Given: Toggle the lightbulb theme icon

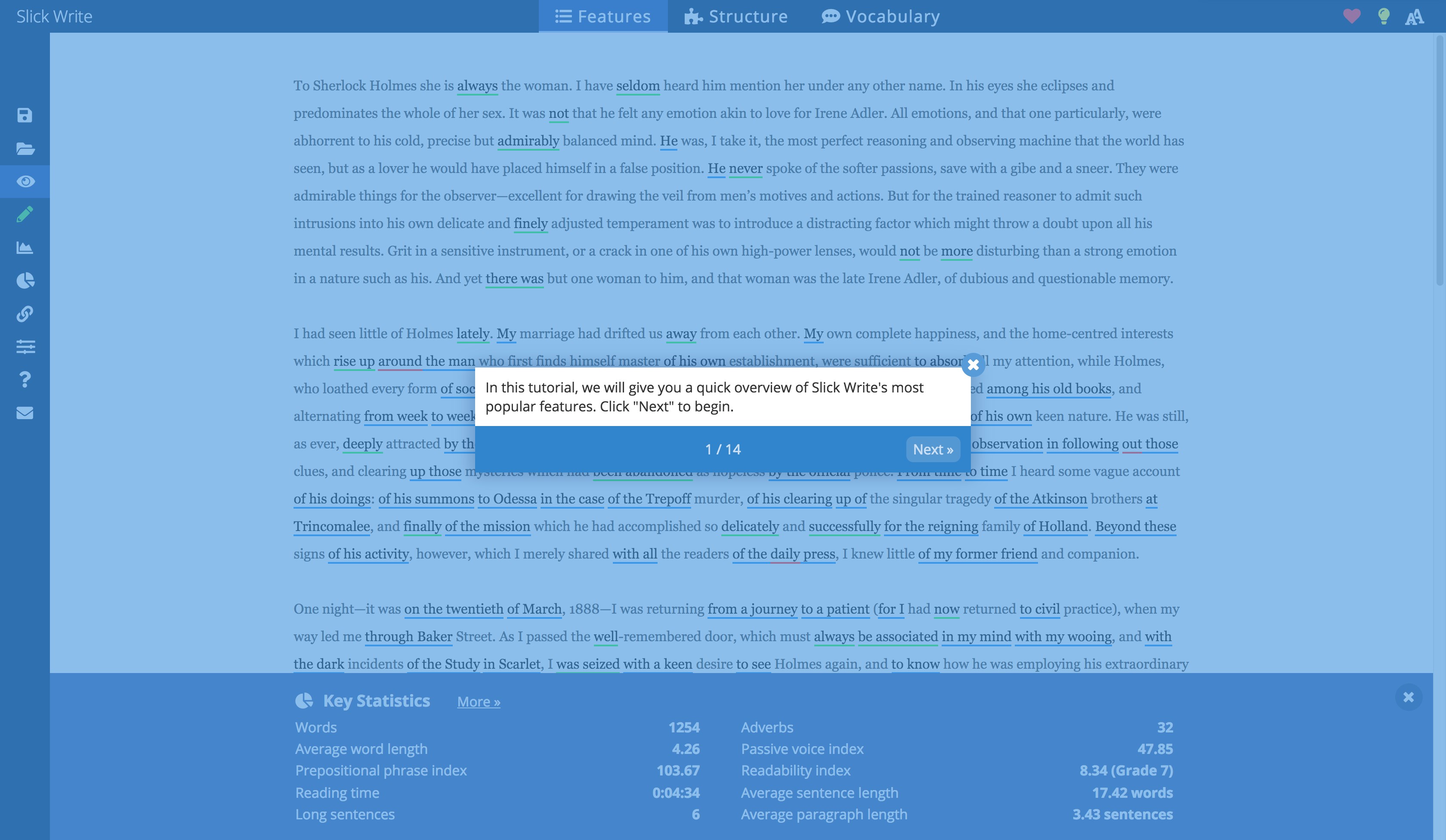Looking at the screenshot, I should 1384,16.
